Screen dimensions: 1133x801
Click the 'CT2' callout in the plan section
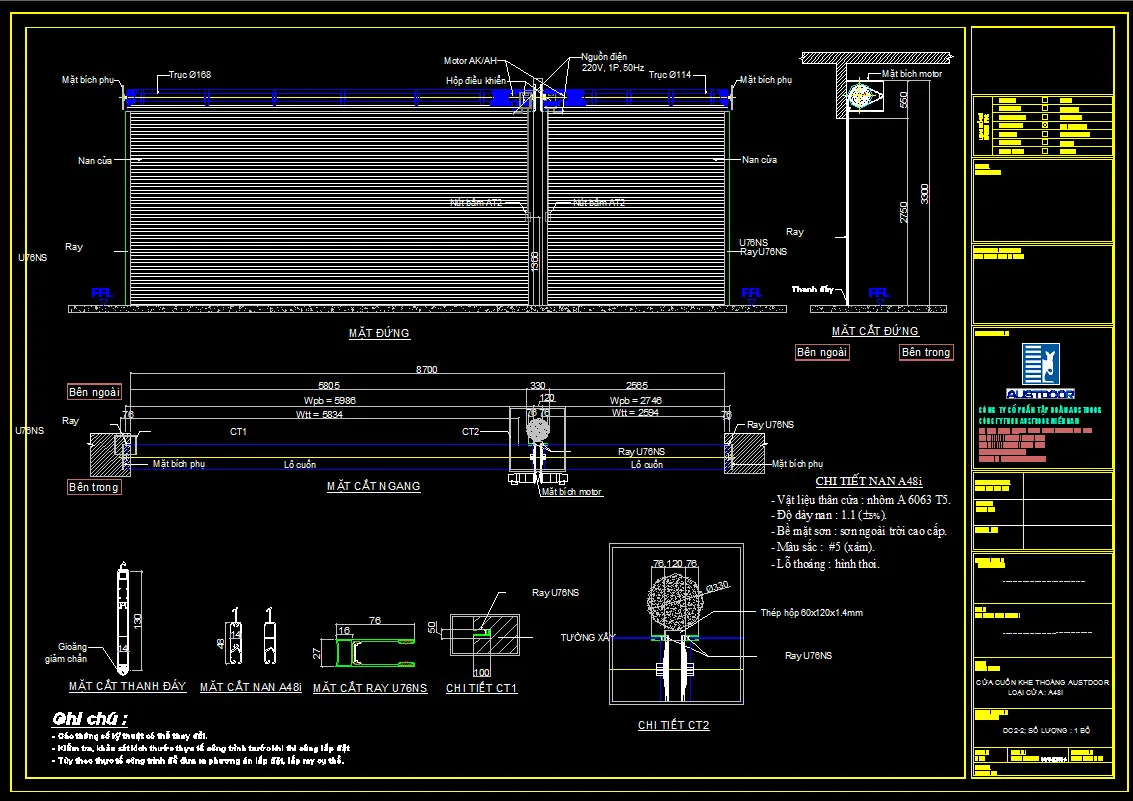(x=470, y=431)
